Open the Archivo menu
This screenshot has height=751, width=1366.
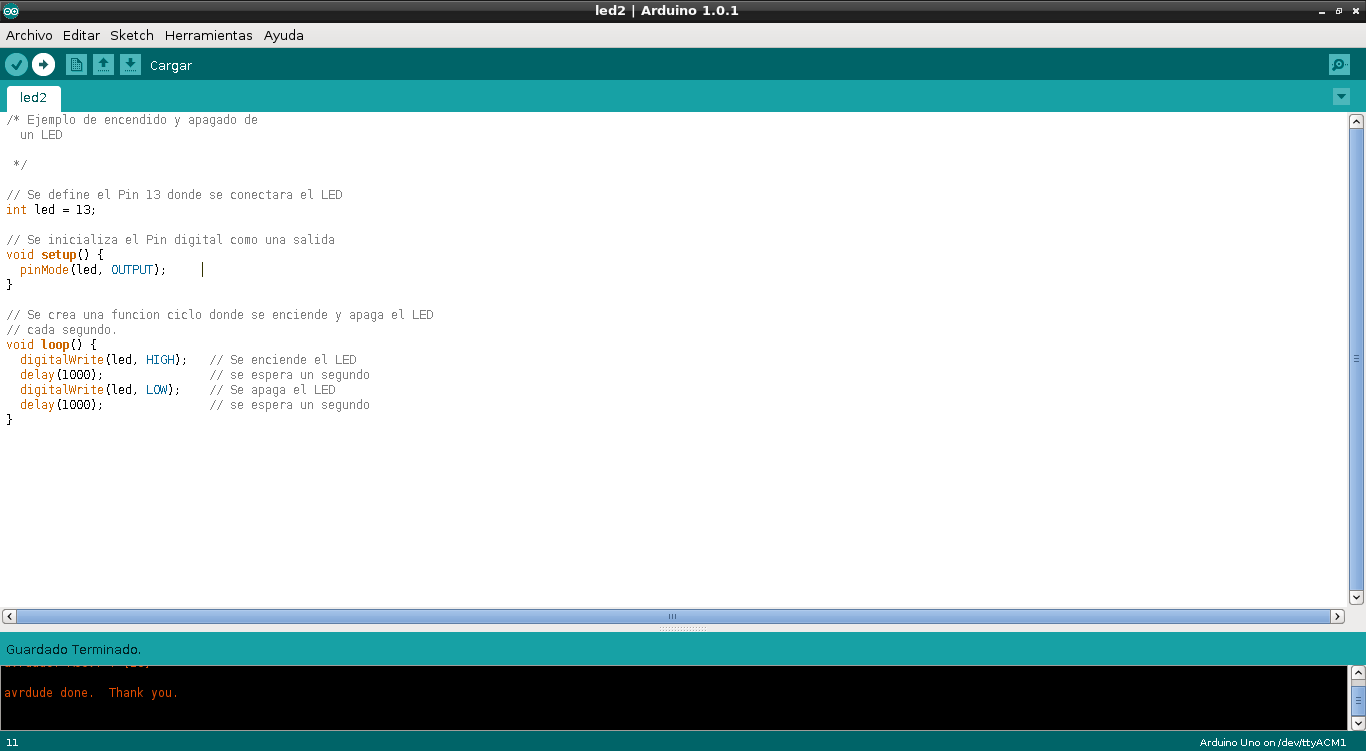click(29, 35)
